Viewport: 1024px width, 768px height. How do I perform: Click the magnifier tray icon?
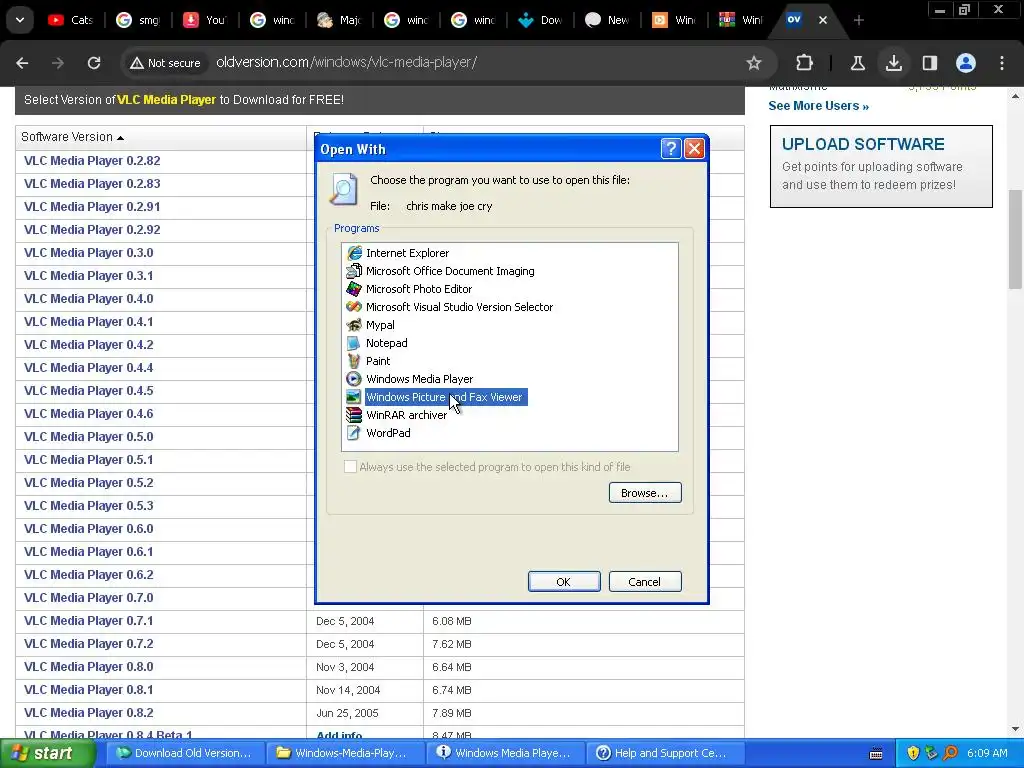(x=950, y=754)
